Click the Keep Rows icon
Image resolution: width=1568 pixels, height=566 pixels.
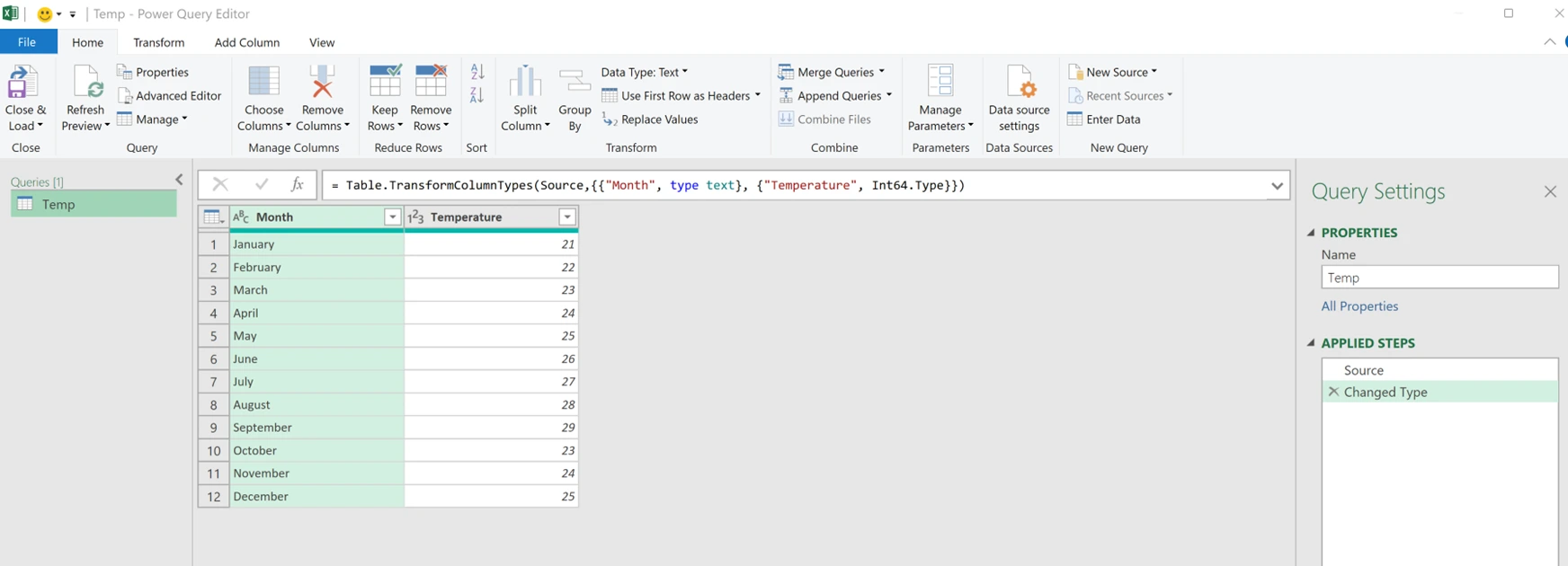coord(385,82)
